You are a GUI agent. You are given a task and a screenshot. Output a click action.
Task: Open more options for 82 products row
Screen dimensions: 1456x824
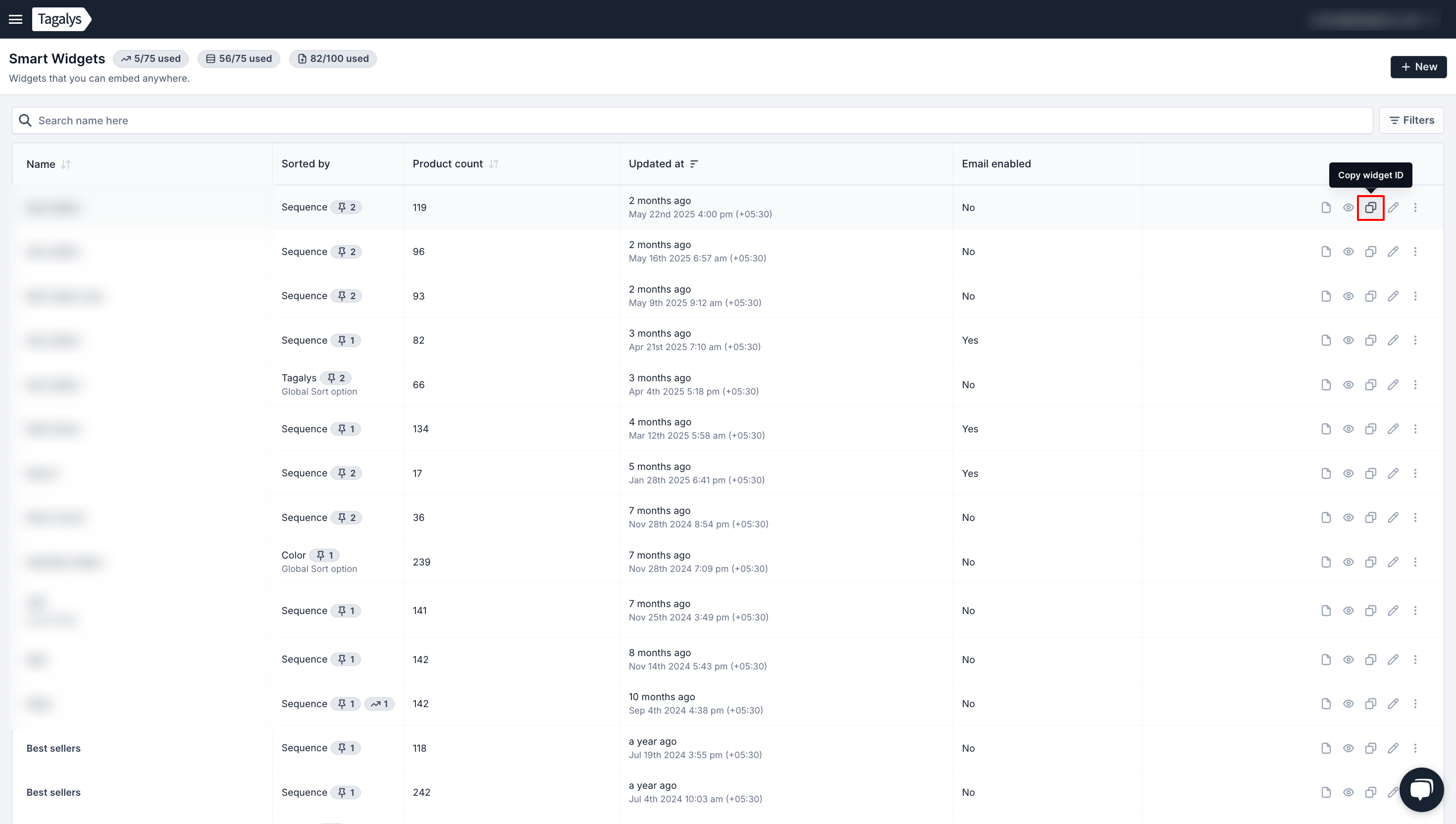1415,340
